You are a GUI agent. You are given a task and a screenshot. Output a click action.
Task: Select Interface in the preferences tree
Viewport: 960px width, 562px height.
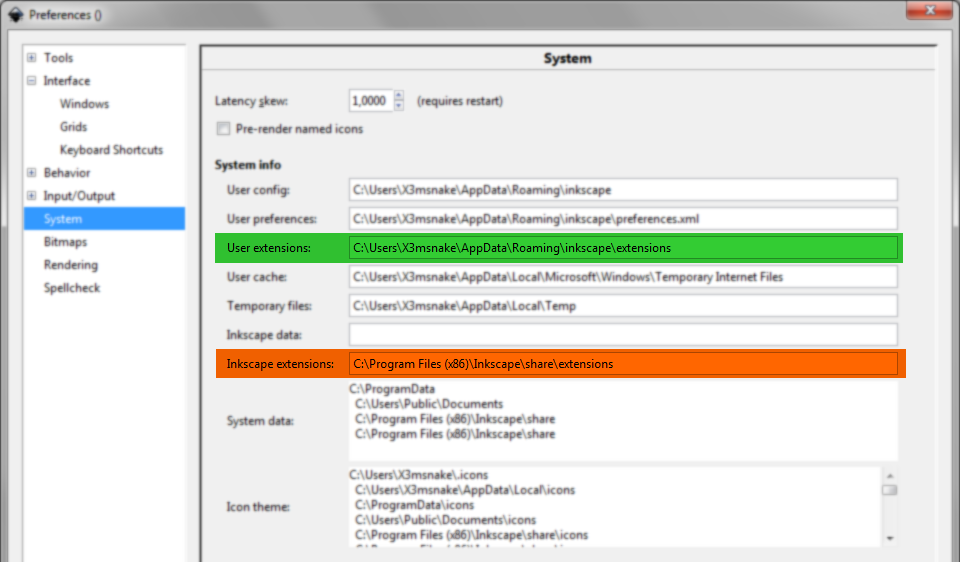coord(67,81)
